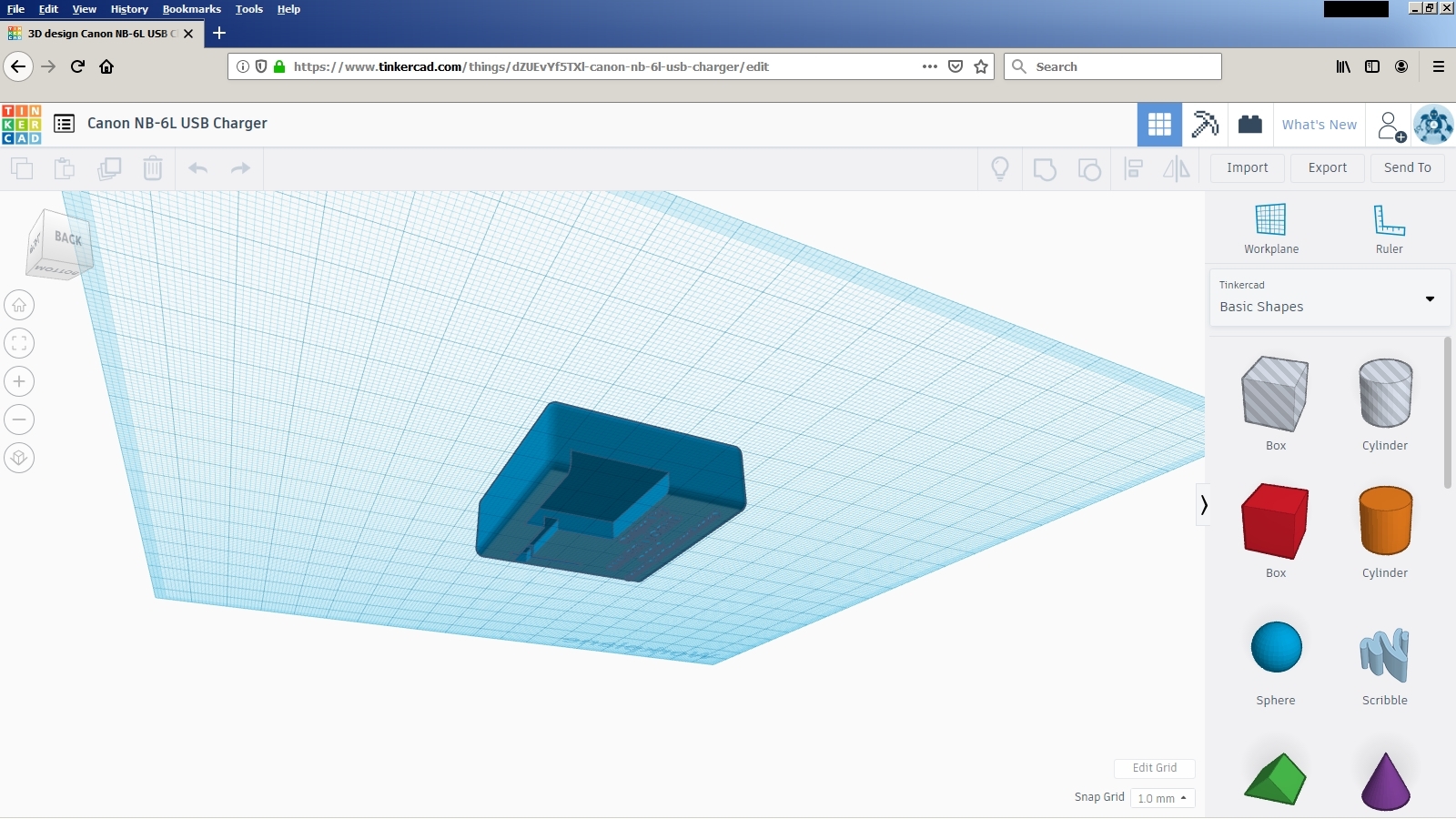
Task: Toggle Show All lightbulb icon
Action: pos(1000,168)
